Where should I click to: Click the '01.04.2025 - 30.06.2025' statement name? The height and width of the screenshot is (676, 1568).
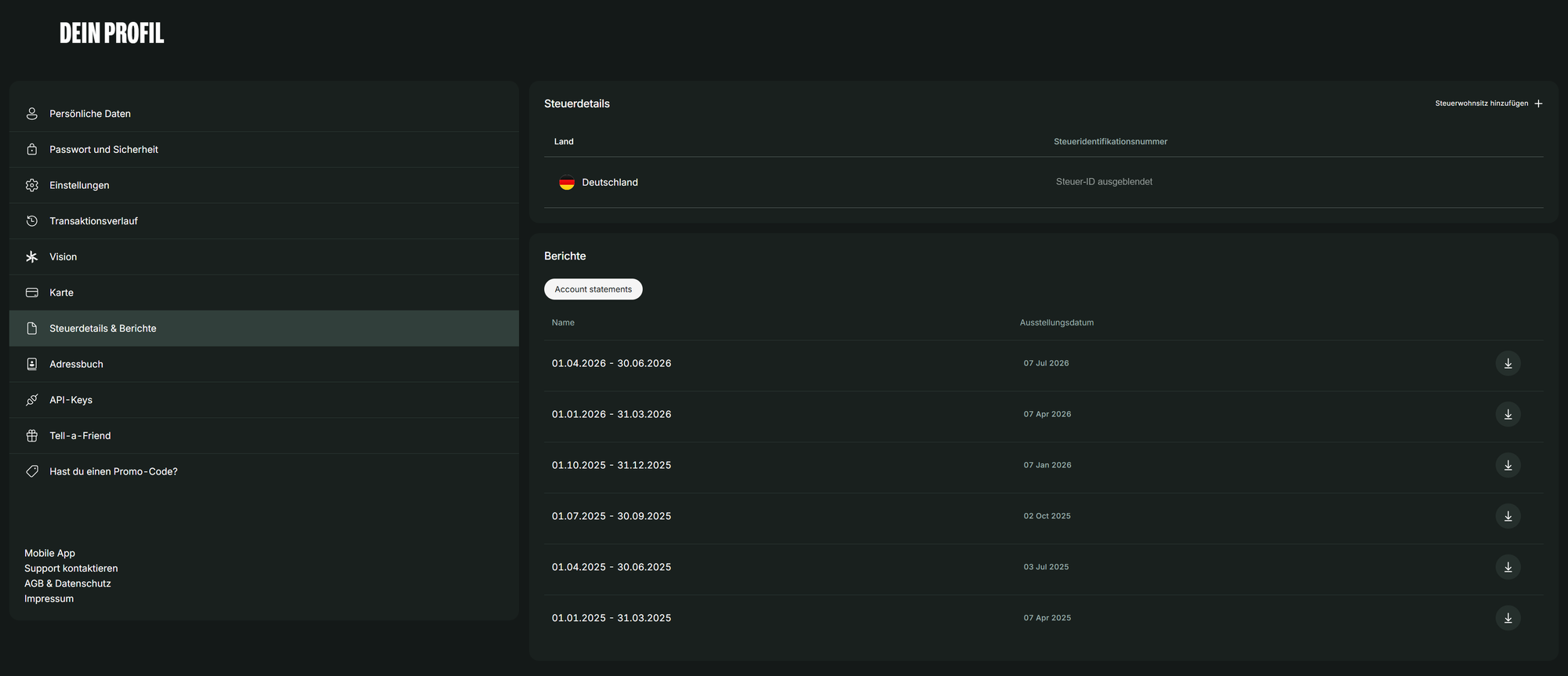[x=612, y=567]
